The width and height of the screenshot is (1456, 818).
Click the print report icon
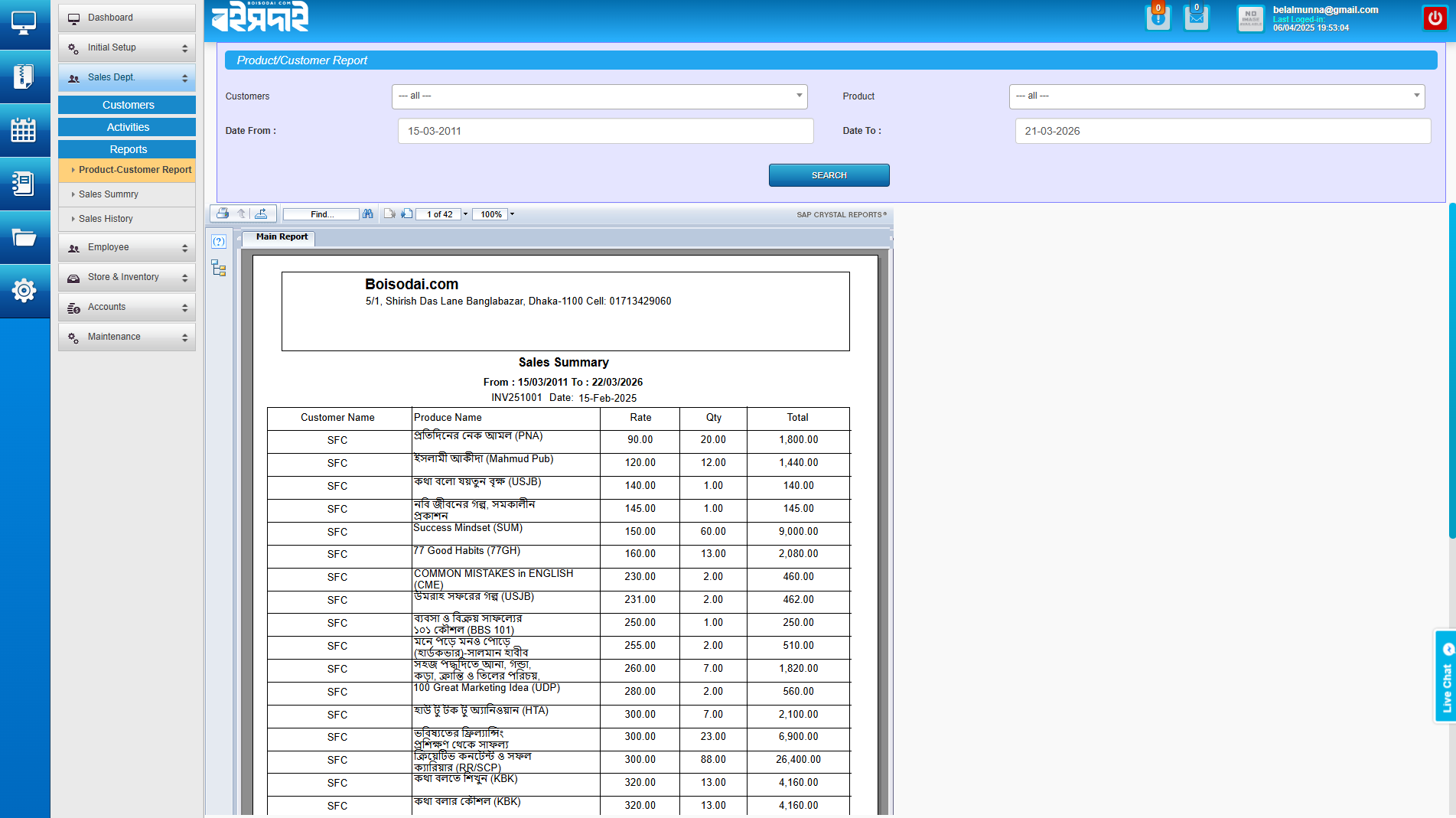(x=223, y=214)
